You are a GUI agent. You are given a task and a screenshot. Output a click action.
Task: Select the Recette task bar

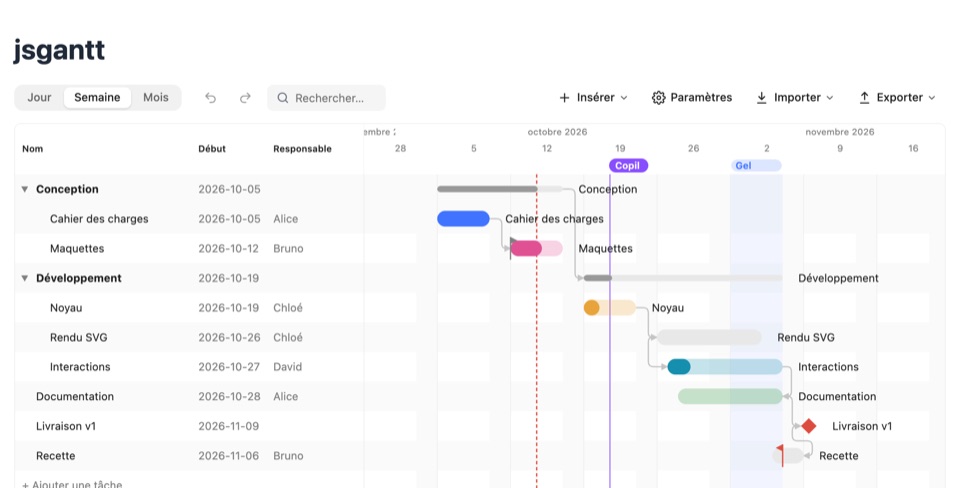(x=788, y=456)
